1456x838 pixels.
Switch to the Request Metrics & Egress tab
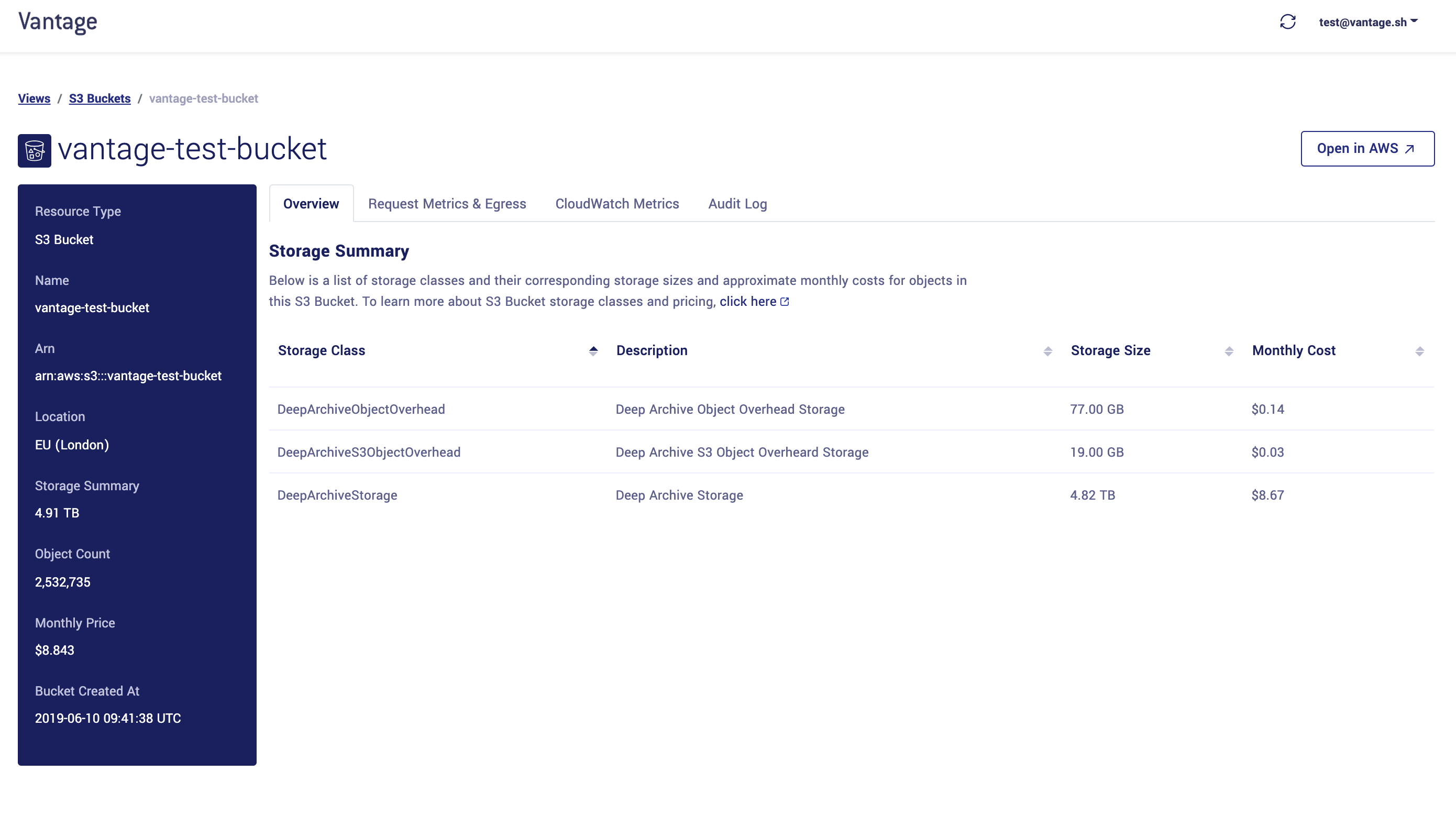(447, 203)
